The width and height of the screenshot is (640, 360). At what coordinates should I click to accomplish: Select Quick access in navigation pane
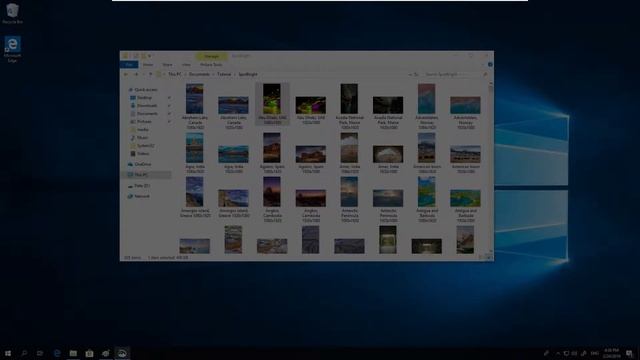(x=146, y=89)
